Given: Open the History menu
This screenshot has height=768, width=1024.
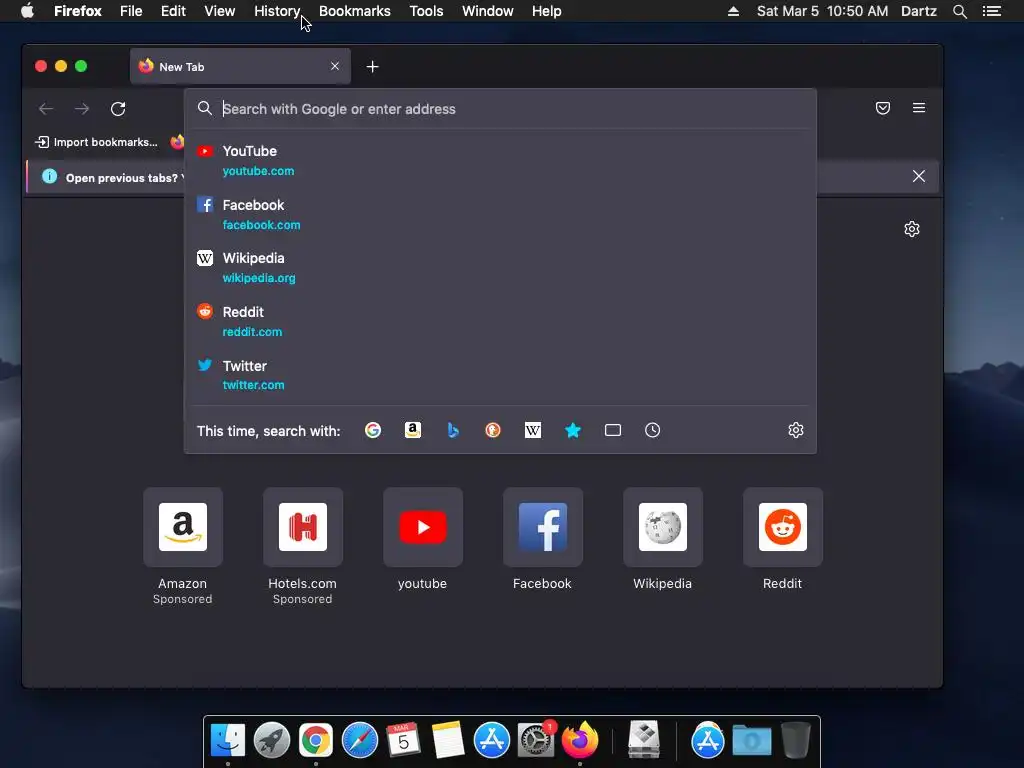Looking at the screenshot, I should click(277, 11).
